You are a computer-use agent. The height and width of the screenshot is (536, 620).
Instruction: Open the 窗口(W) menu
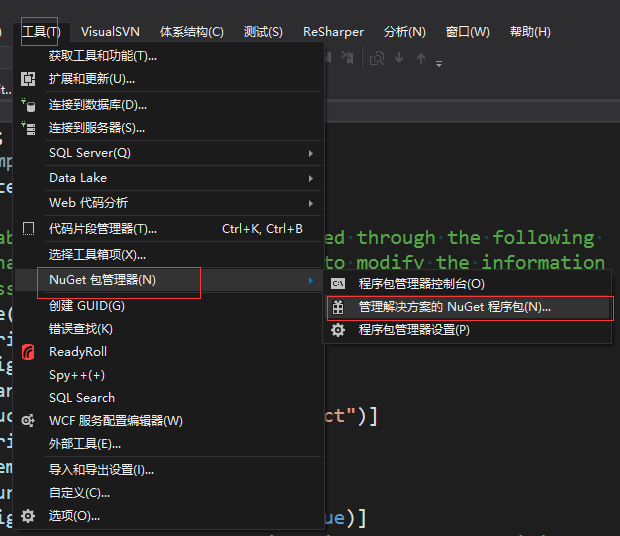tap(467, 32)
